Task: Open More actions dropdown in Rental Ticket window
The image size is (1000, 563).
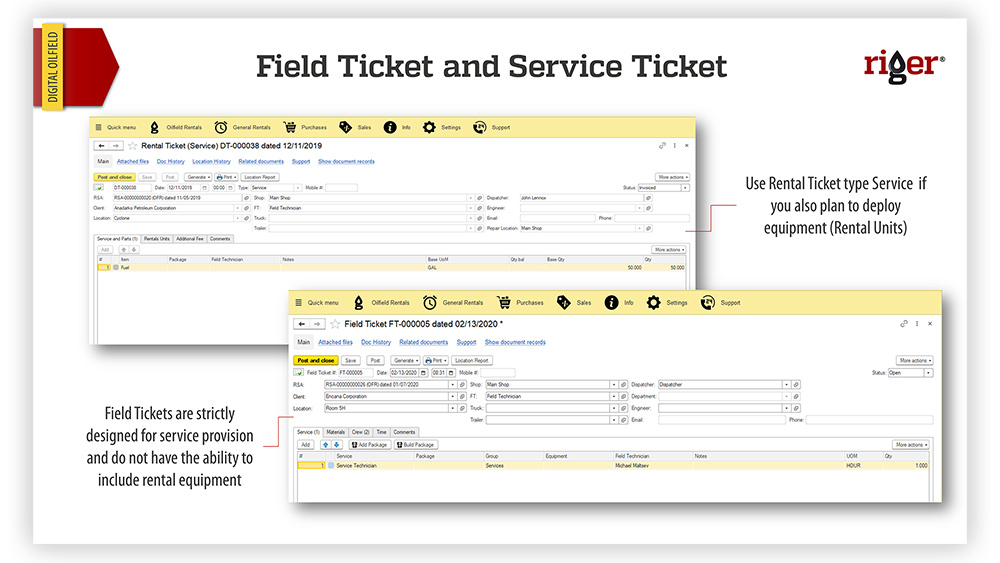Action: coord(672,177)
